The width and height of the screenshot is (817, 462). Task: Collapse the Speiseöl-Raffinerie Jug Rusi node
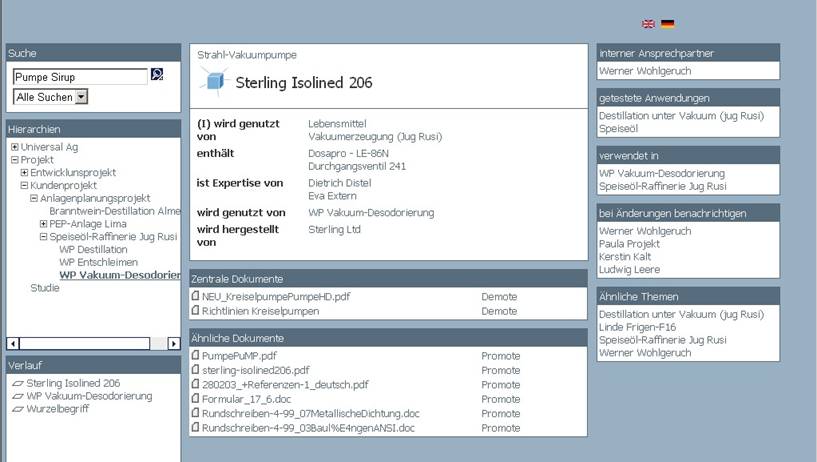[43, 237]
